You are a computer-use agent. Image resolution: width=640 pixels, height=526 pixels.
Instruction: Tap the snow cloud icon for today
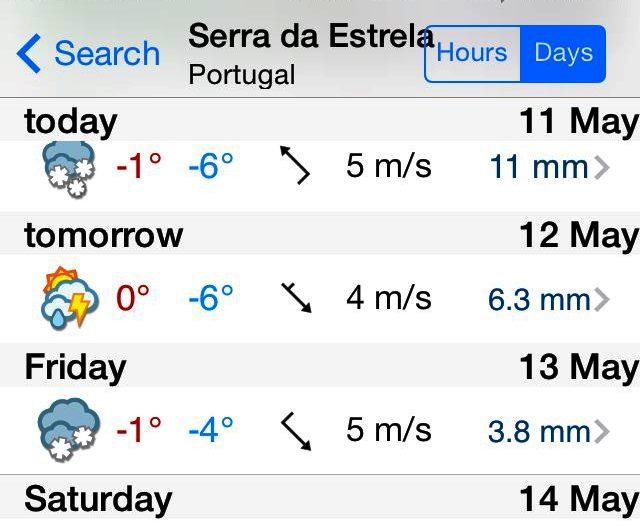click(69, 169)
